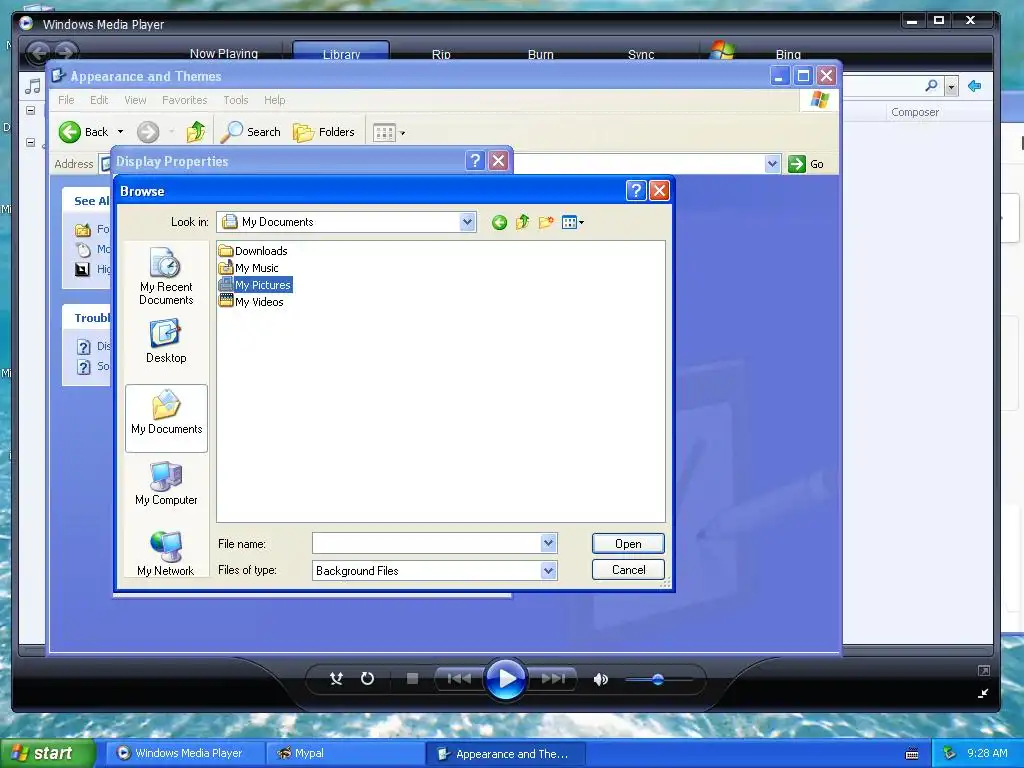Image resolution: width=1024 pixels, height=768 pixels.
Task: Open Views button in Explorer toolbar
Action: pyautogui.click(x=389, y=133)
